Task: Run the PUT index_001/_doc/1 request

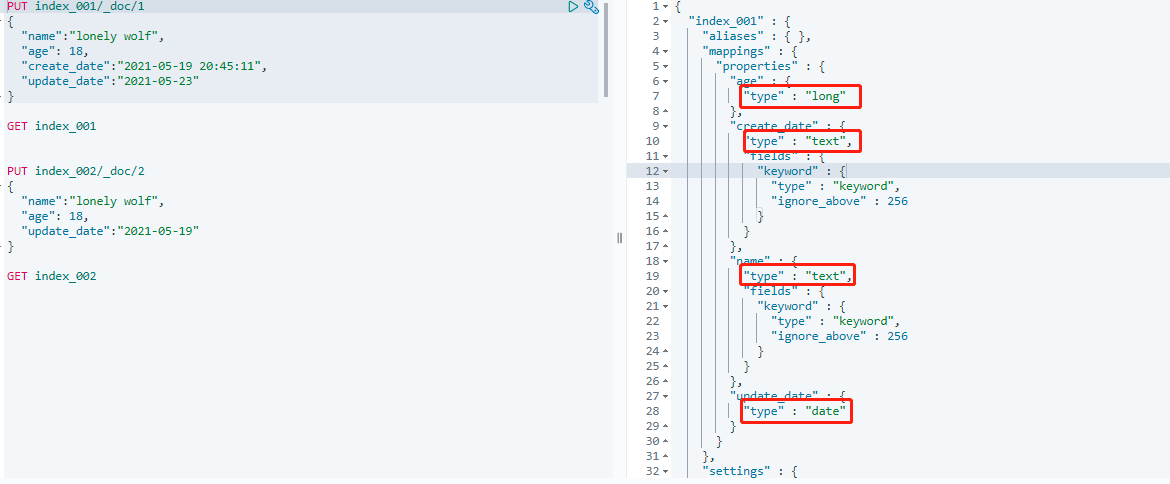Action: point(573,7)
